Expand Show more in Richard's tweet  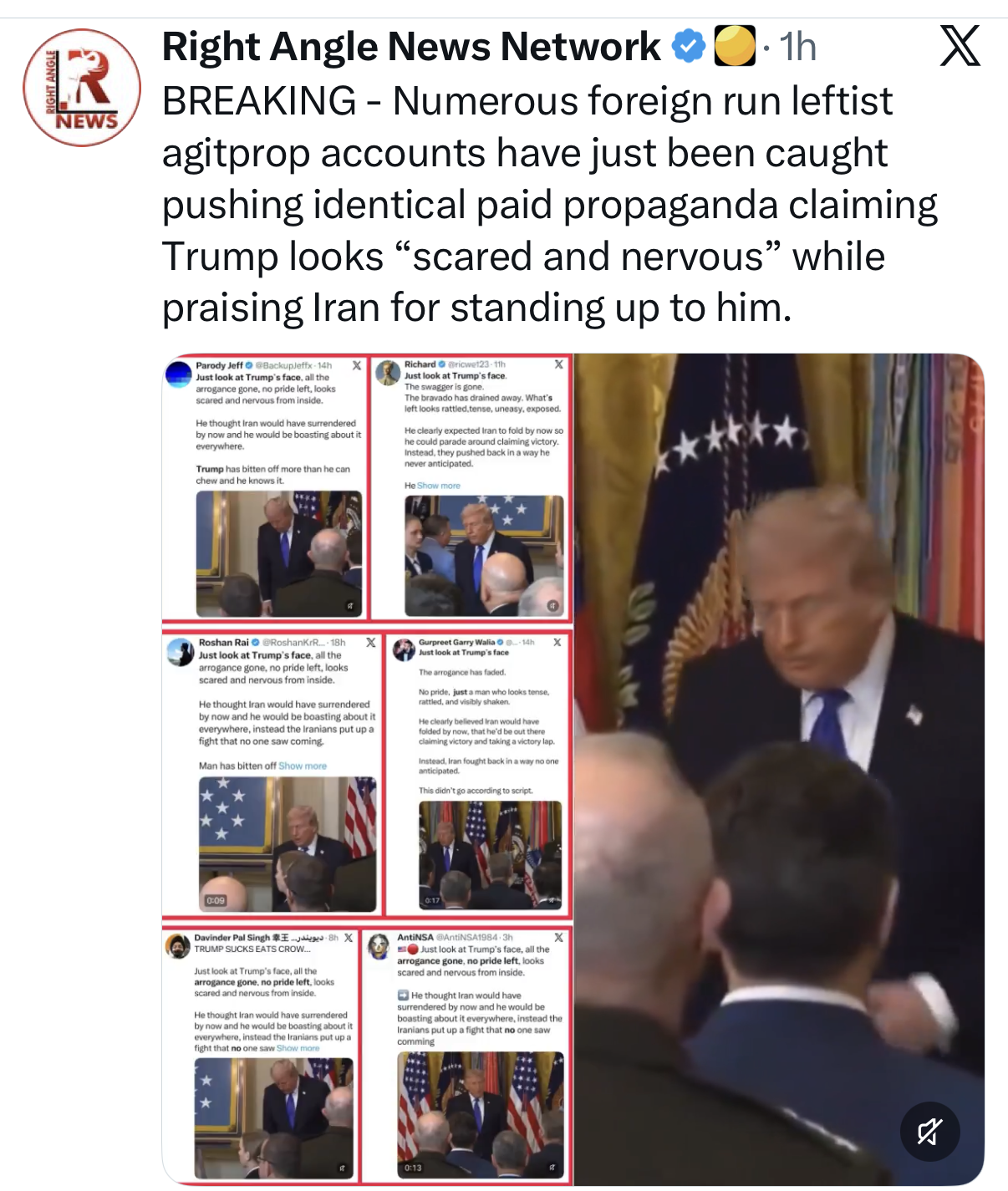pos(439,486)
